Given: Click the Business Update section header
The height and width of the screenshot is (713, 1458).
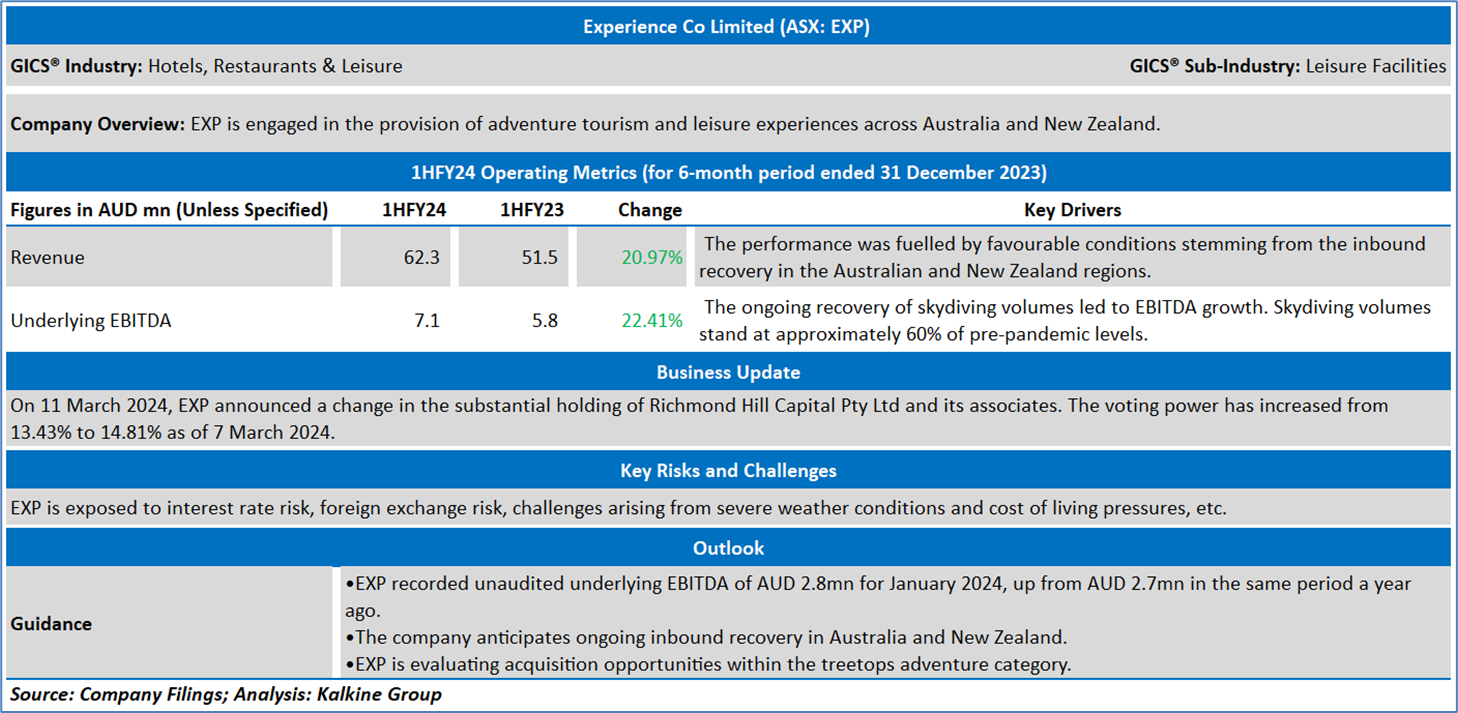Looking at the screenshot, I should click(727, 372).
